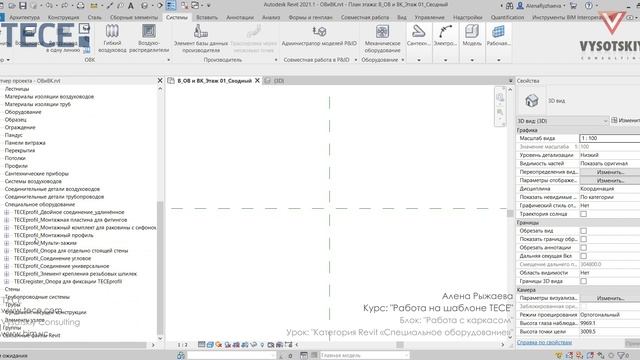Click Изменить button for Переопределения видимости
This screenshot has width=640, height=360.
pos(610,172)
